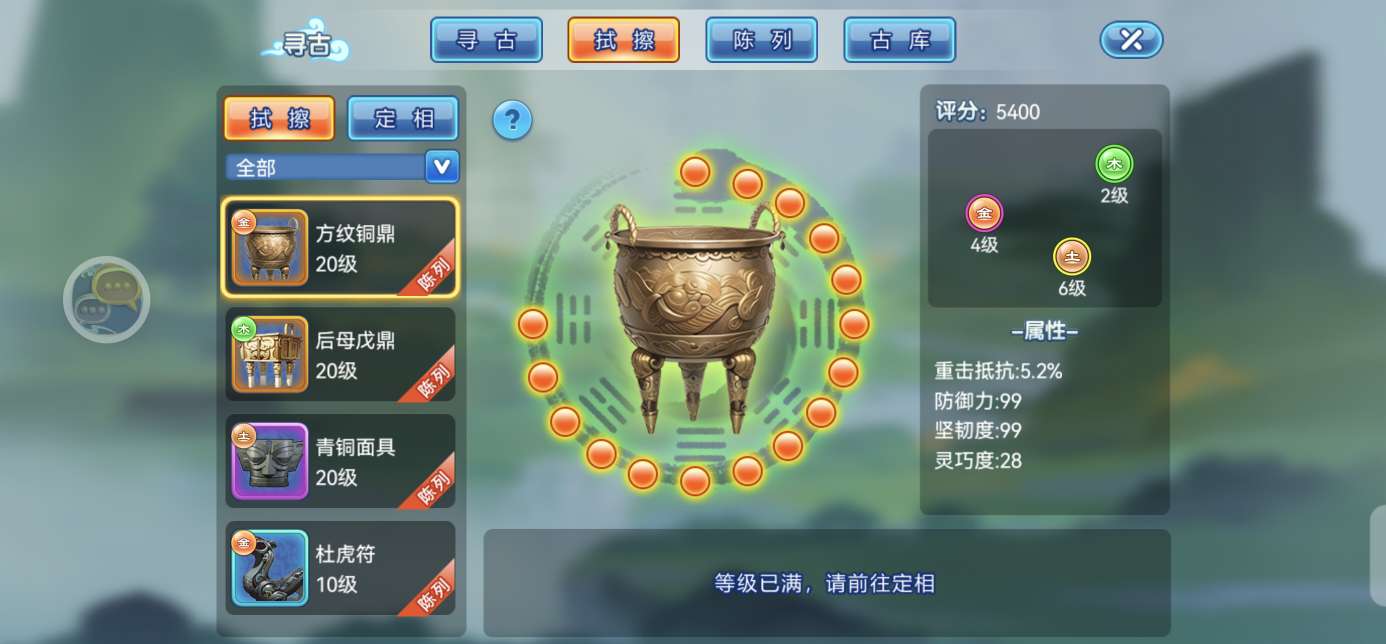
Task: Click the 青铜面具 bronze mask icon
Action: (x=270, y=461)
